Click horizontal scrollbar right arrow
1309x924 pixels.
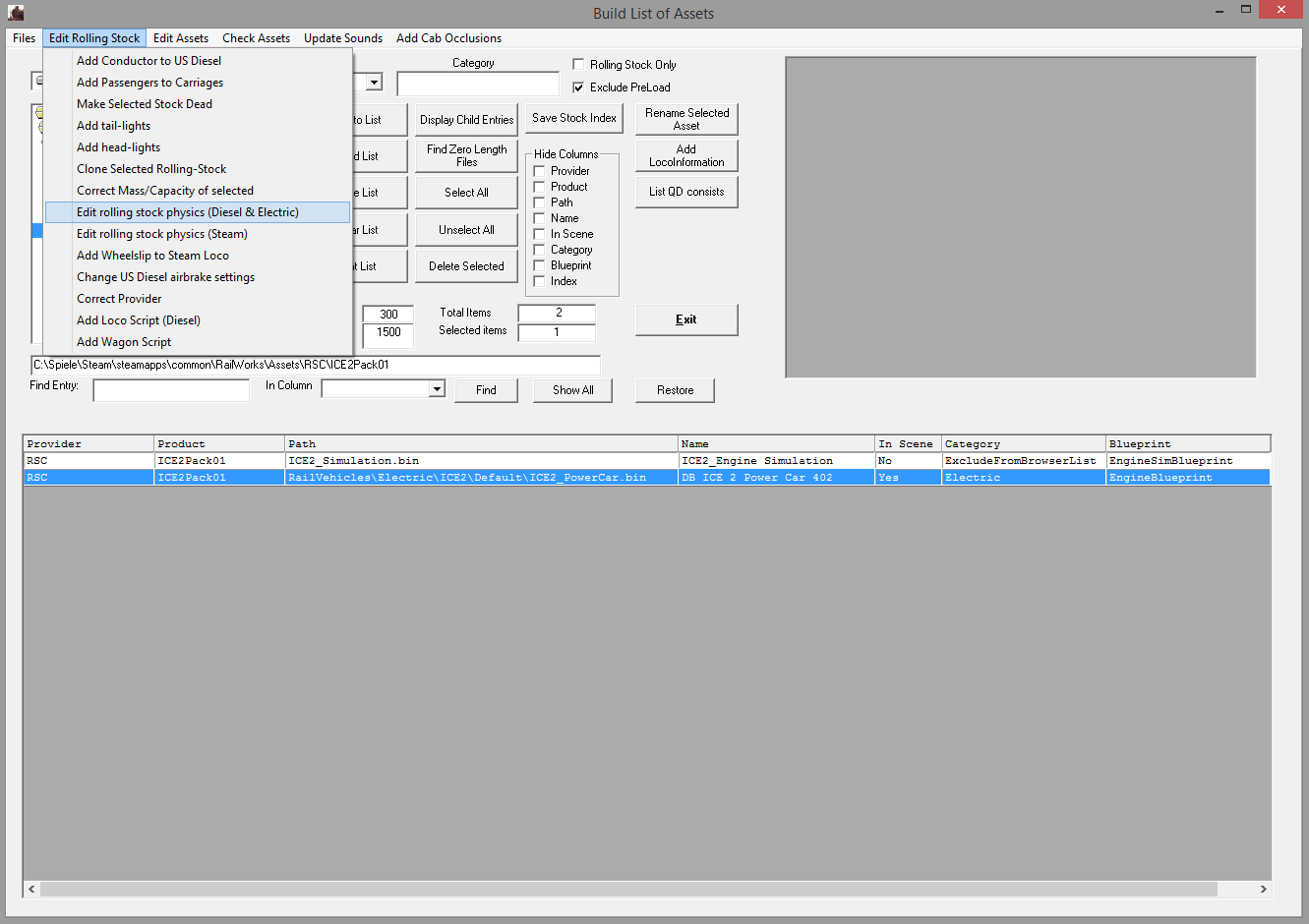tap(1263, 889)
